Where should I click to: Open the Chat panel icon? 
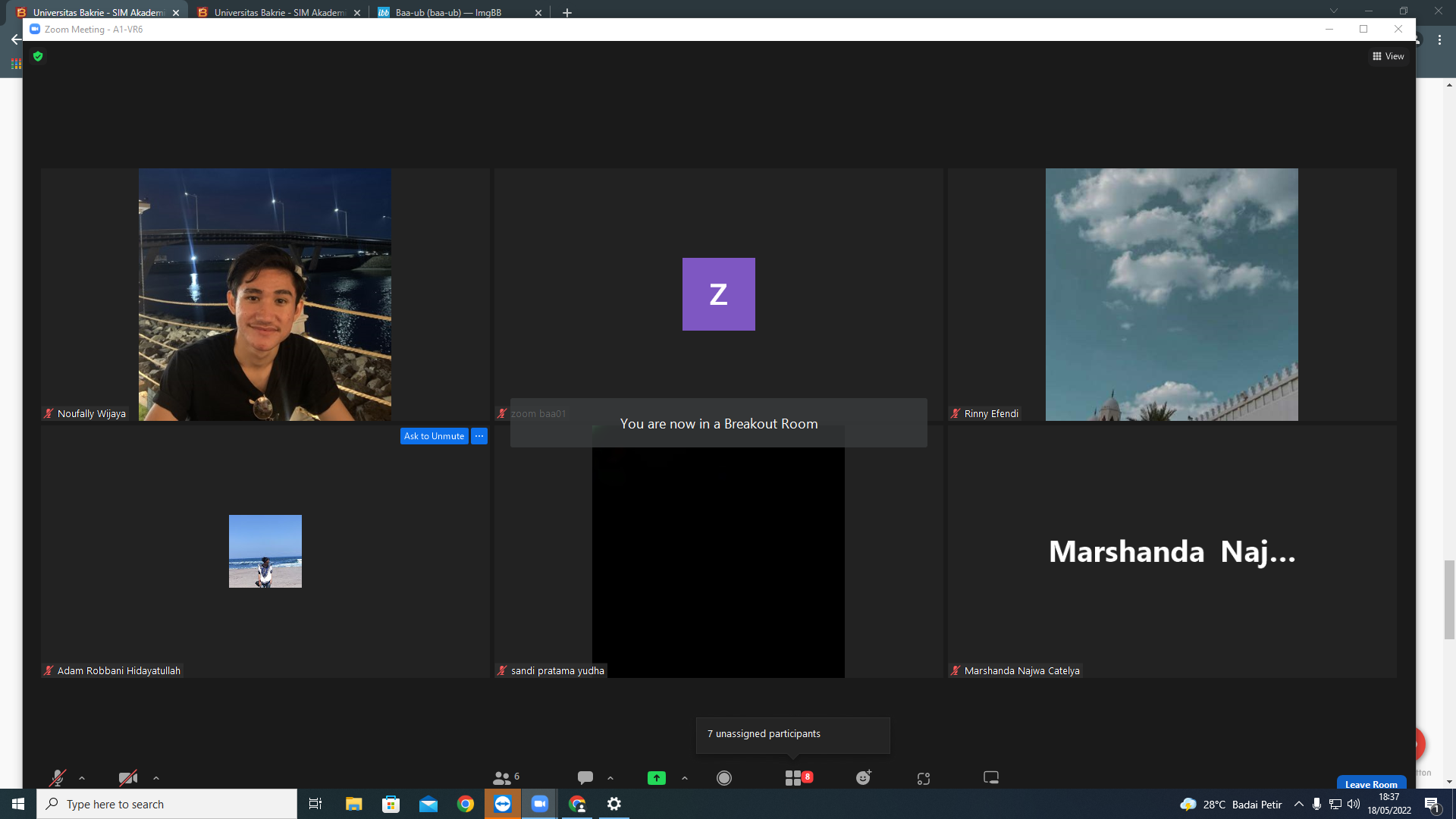(585, 778)
